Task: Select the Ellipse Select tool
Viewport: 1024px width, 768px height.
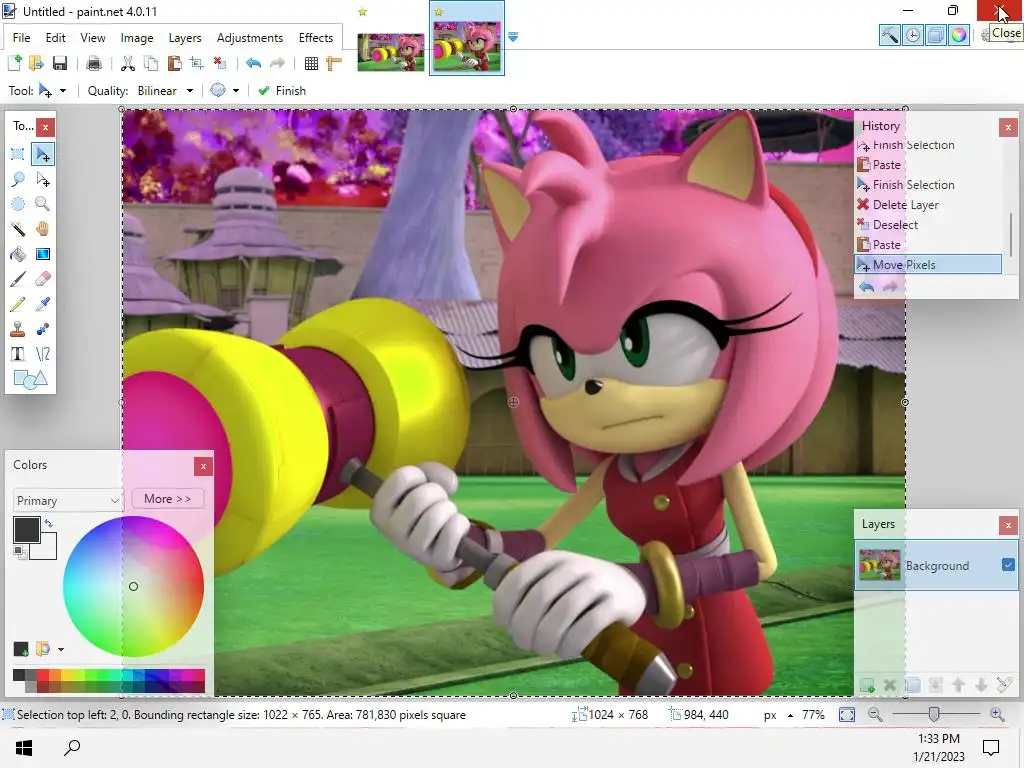Action: (18, 204)
